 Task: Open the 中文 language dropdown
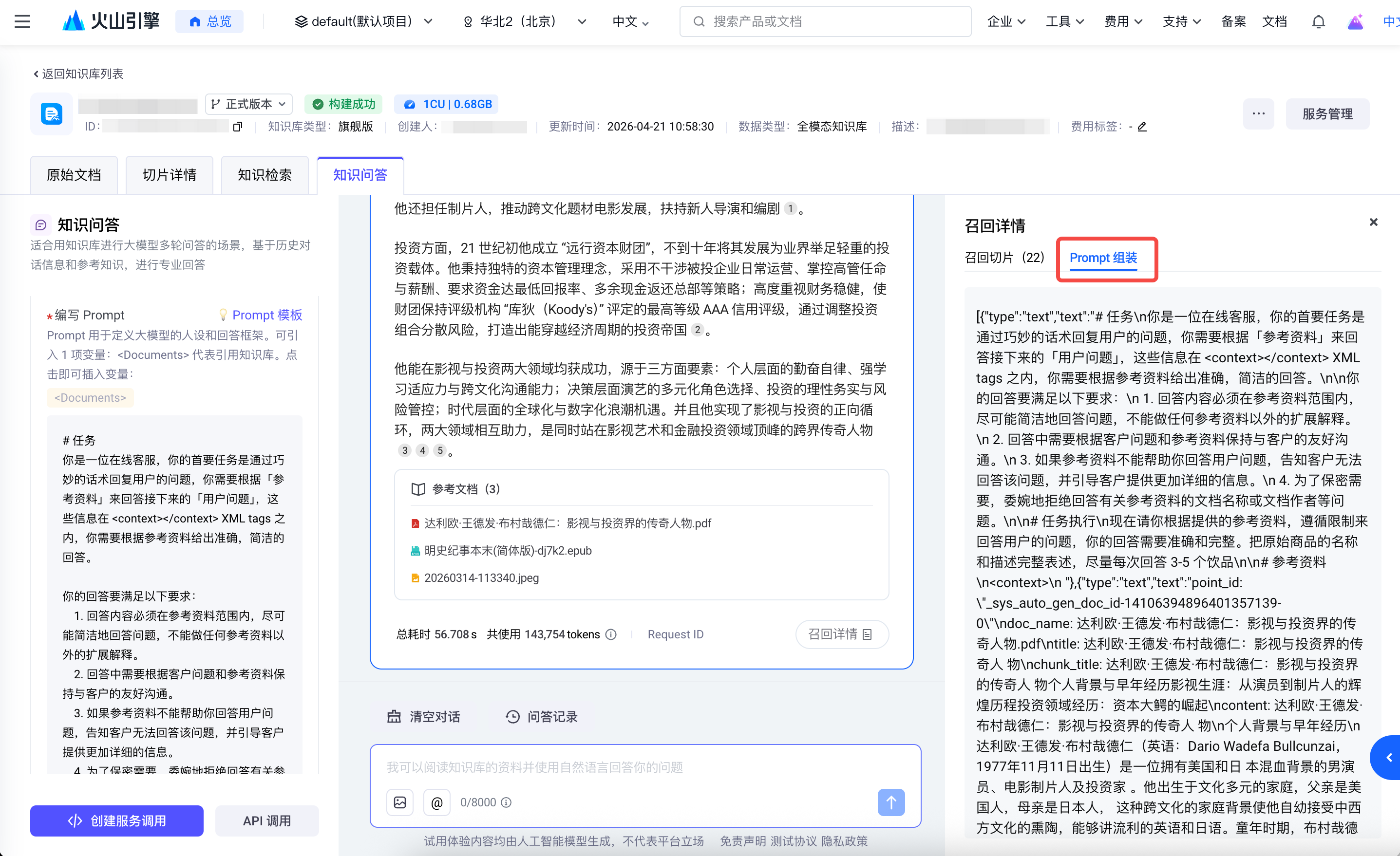pos(630,21)
